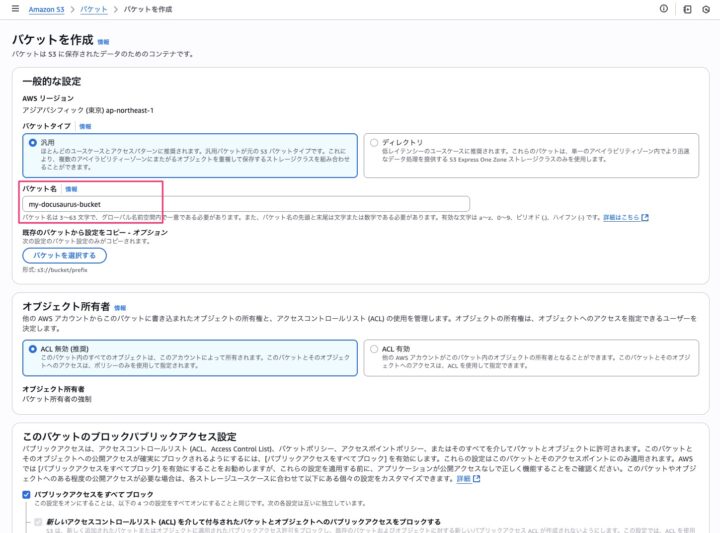The width and height of the screenshot is (720, 533).
Task: Open the hamburger navigation menu
Action: pyautogui.click(x=15, y=9)
